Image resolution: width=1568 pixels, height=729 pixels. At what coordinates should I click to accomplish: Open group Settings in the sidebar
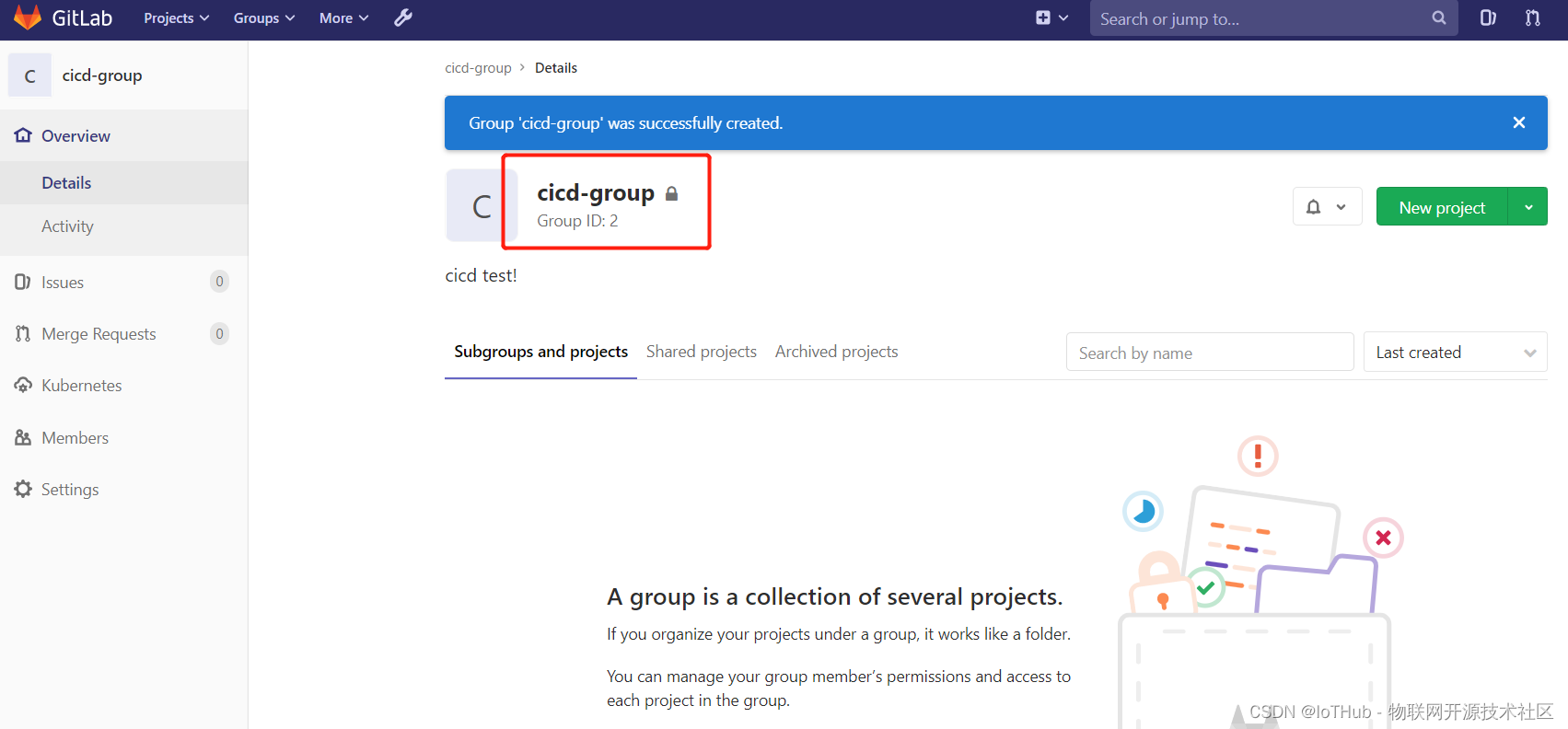pos(123,489)
